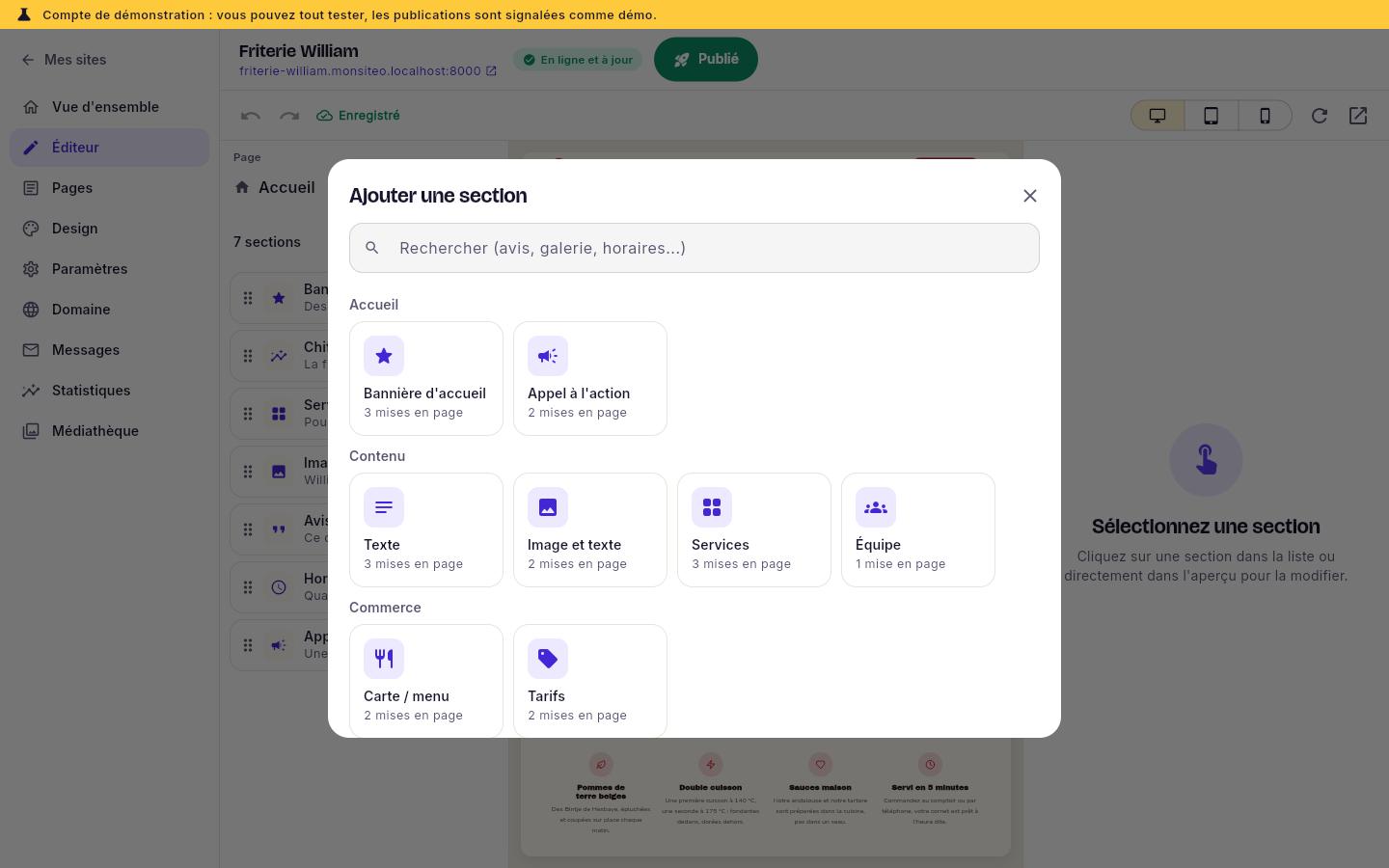Go to Paramètres

tap(110, 269)
